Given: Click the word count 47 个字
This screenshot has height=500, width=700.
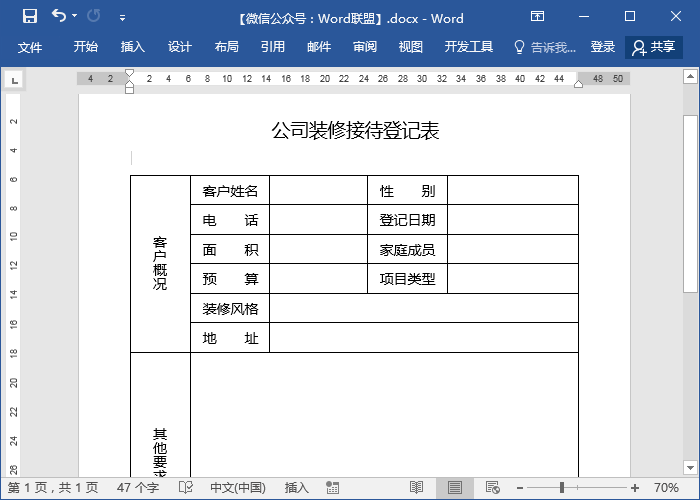Looking at the screenshot, I should point(138,488).
